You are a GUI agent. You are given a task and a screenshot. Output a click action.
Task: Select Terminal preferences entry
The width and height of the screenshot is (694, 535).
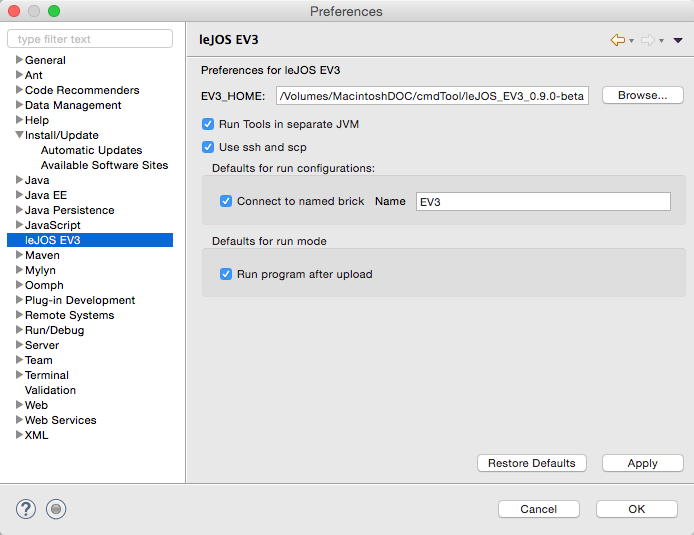coord(47,375)
